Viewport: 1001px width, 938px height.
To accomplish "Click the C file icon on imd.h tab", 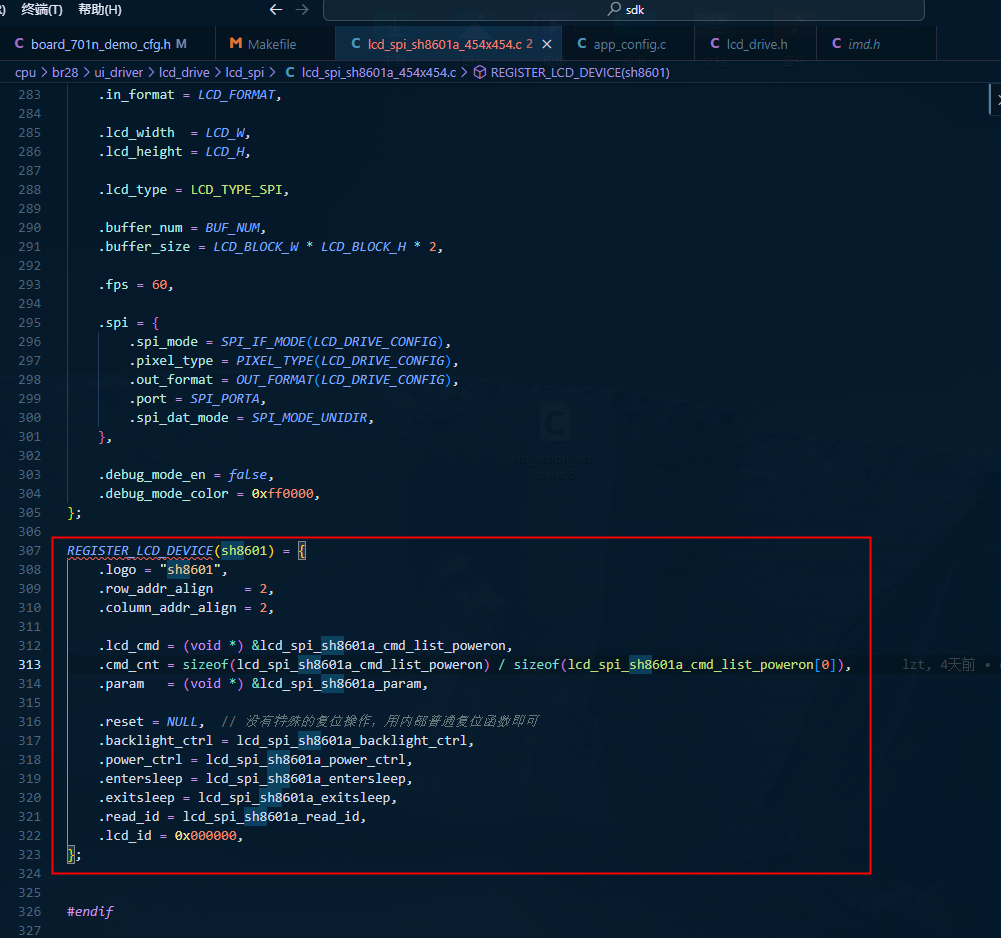I will coord(836,43).
